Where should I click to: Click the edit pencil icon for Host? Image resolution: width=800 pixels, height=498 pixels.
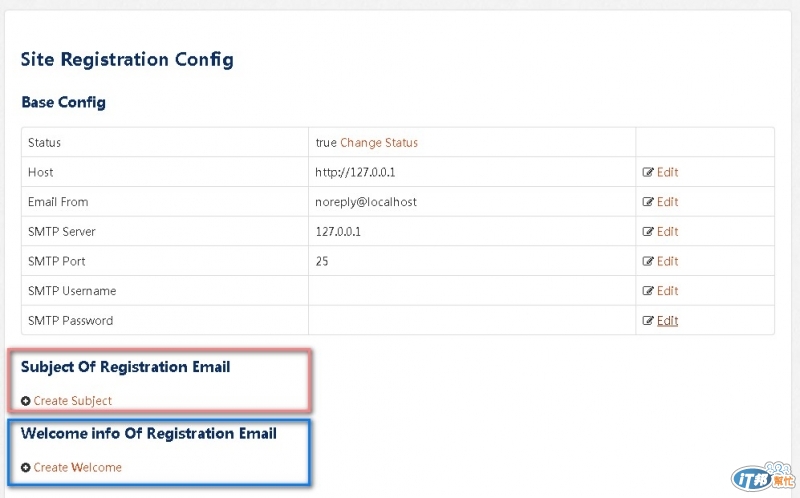coord(647,172)
